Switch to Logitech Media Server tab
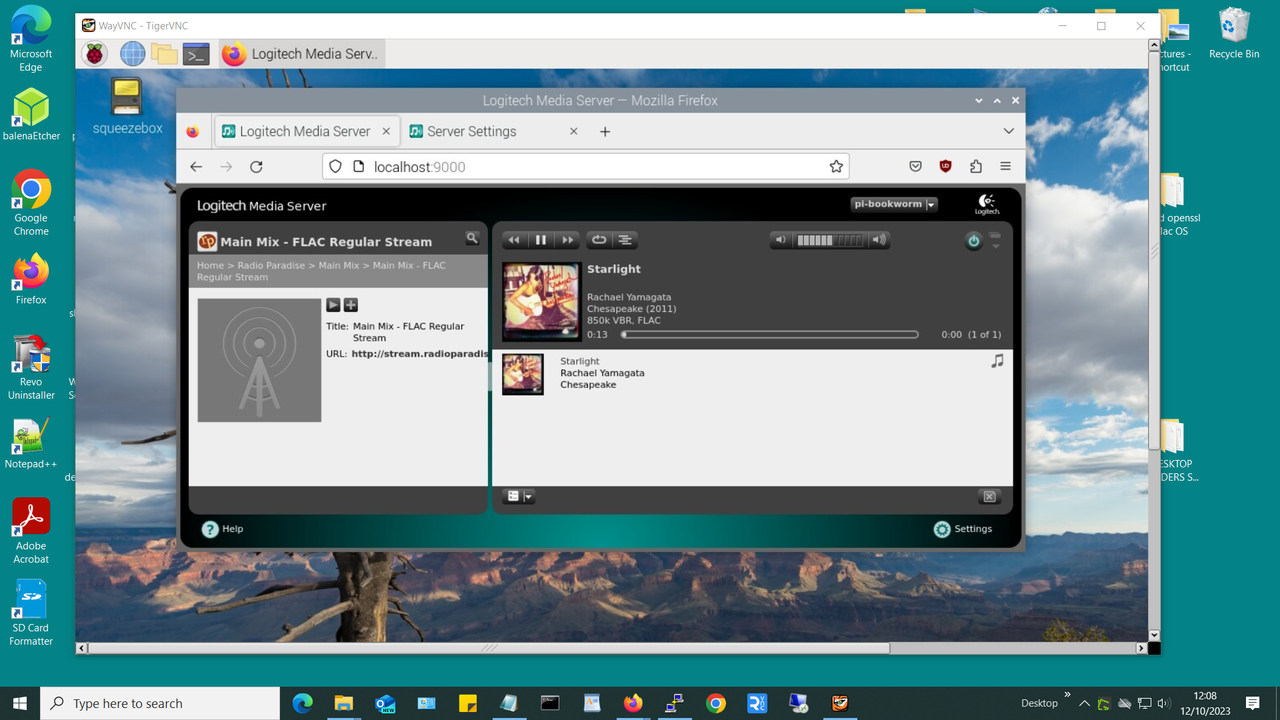The height and width of the screenshot is (720, 1280). (x=306, y=131)
